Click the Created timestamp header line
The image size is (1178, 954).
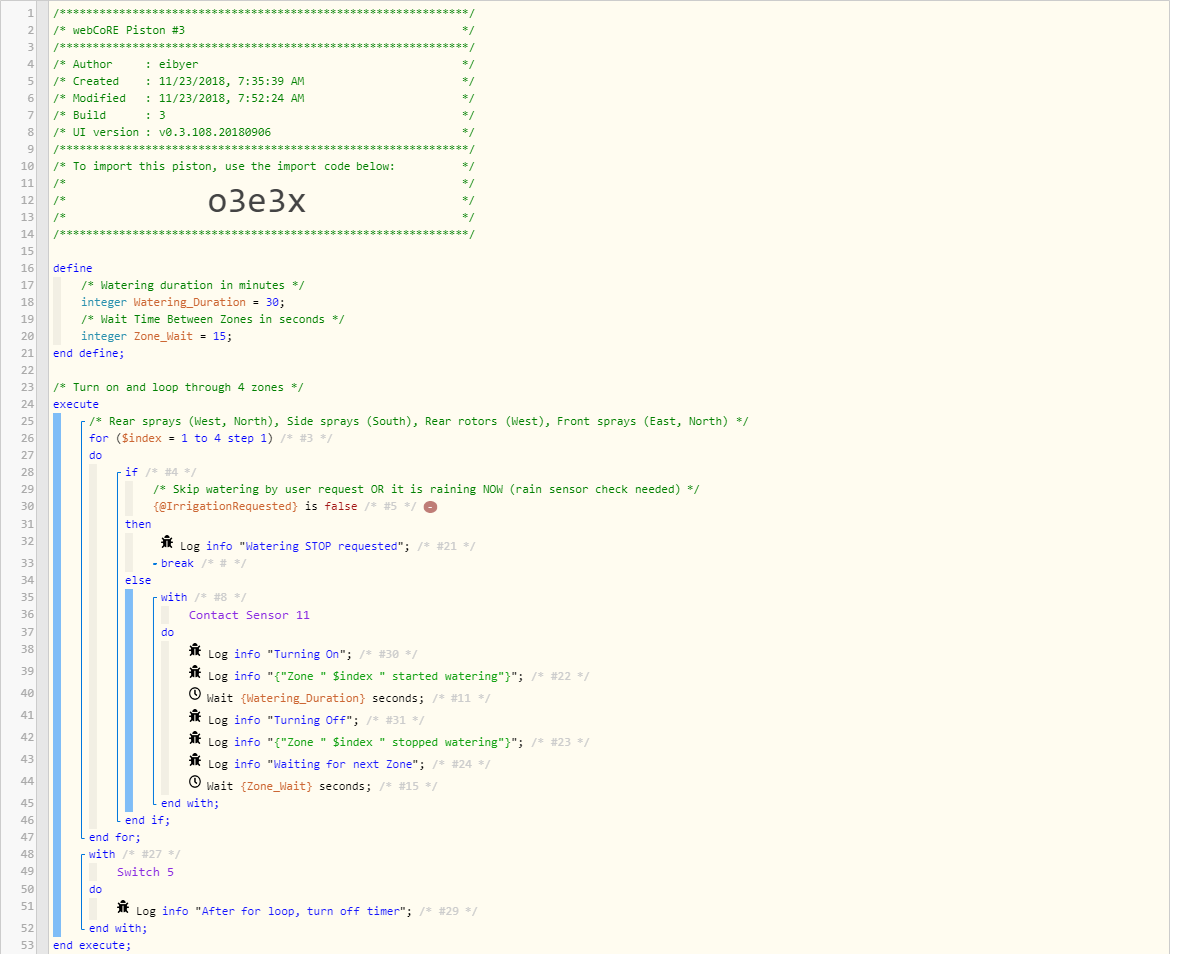click(x=264, y=81)
